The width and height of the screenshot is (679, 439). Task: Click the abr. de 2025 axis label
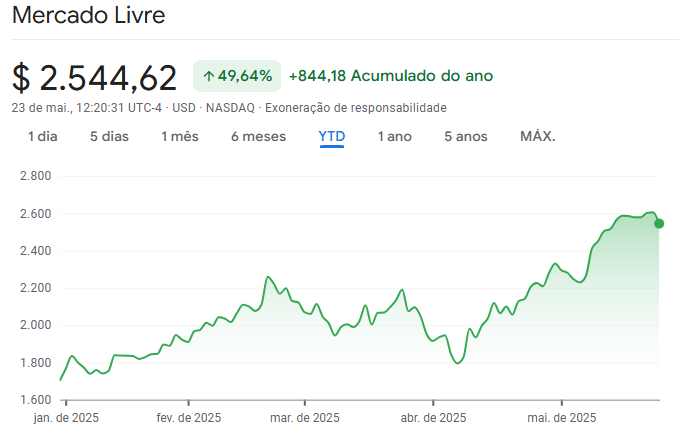(x=433, y=418)
